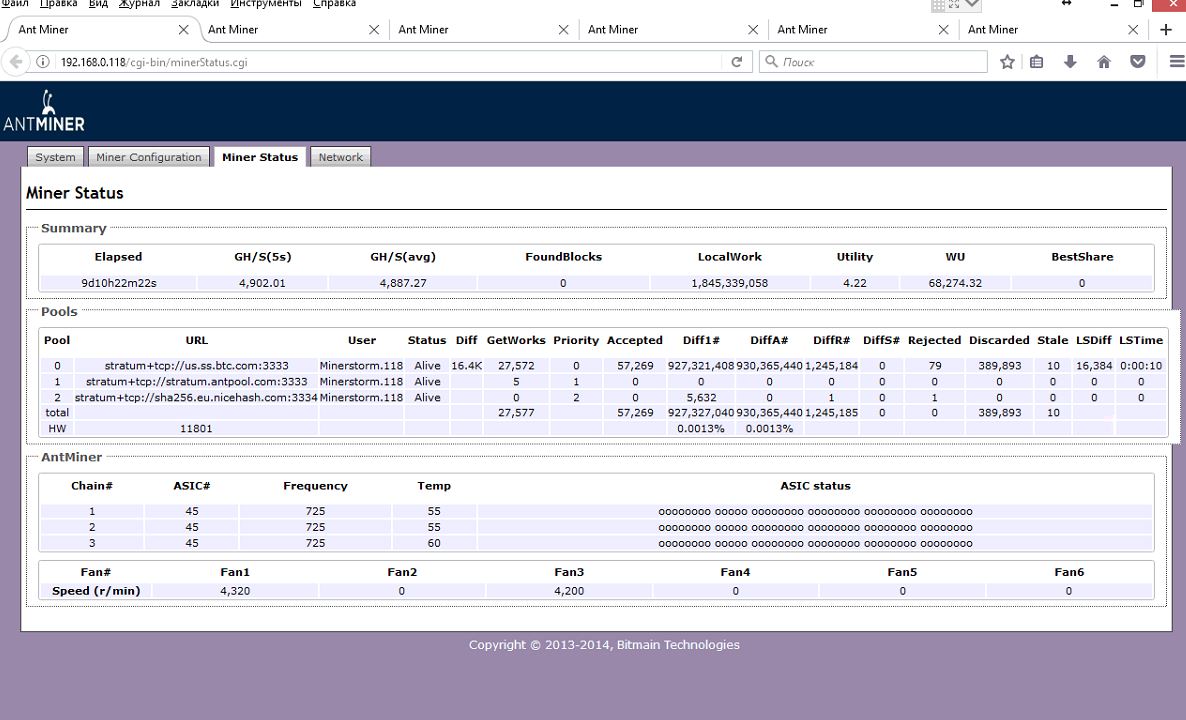1186x720 pixels.
Task: Click the Discarded column header
Action: [999, 340]
